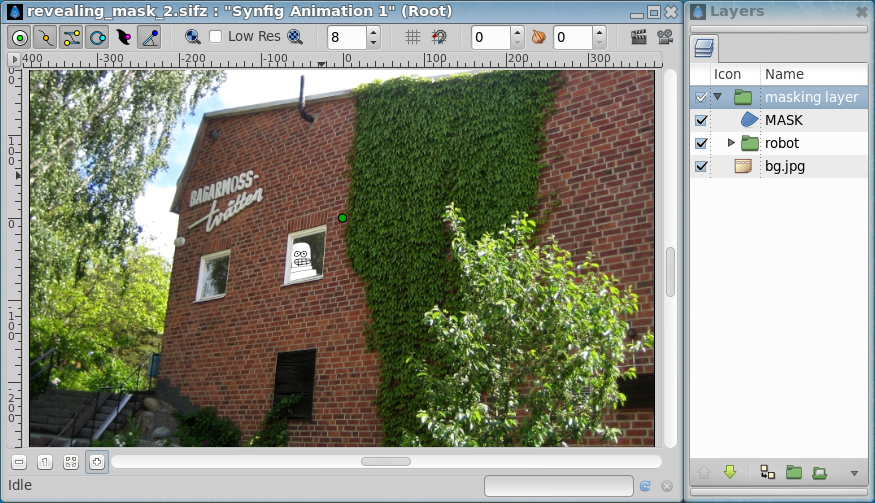Viewport: 875px width, 503px height.
Task: Toggle position handles display
Action: [20, 37]
